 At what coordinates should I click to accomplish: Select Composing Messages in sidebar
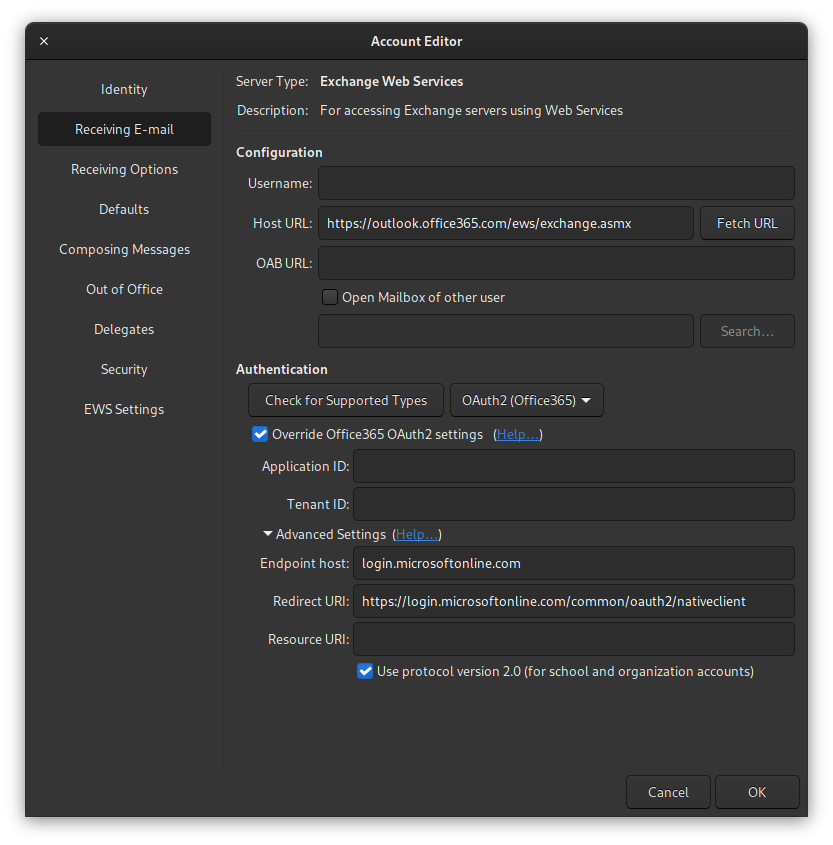point(124,249)
